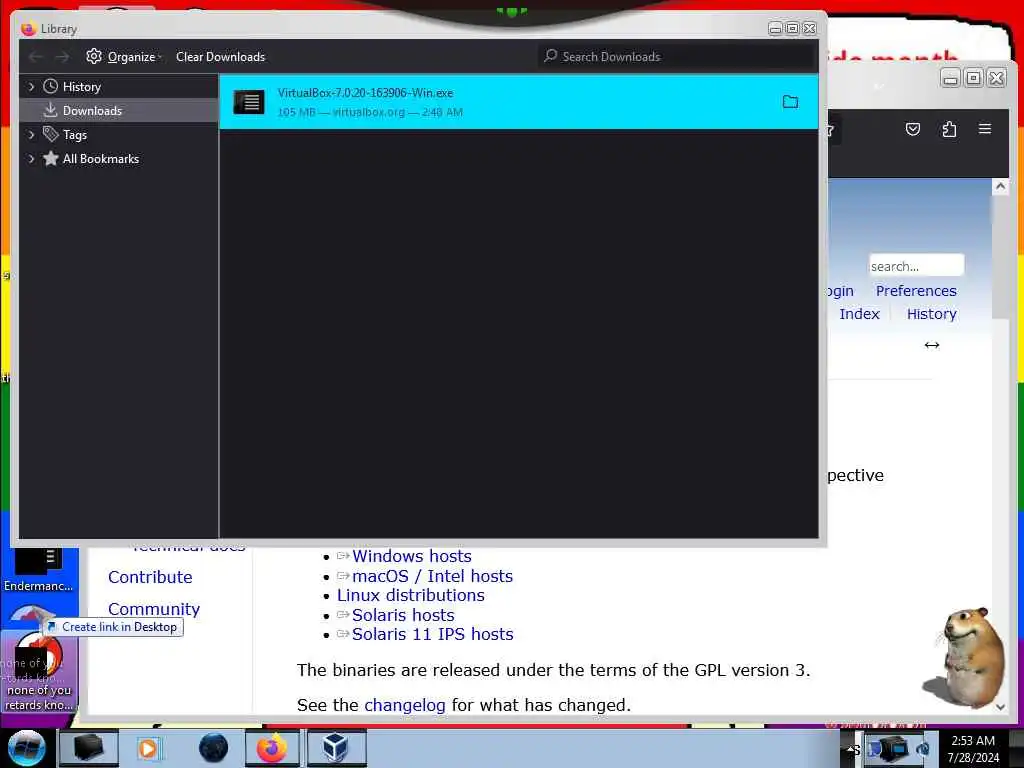Click the search box on VirtualBox page

(x=916, y=266)
